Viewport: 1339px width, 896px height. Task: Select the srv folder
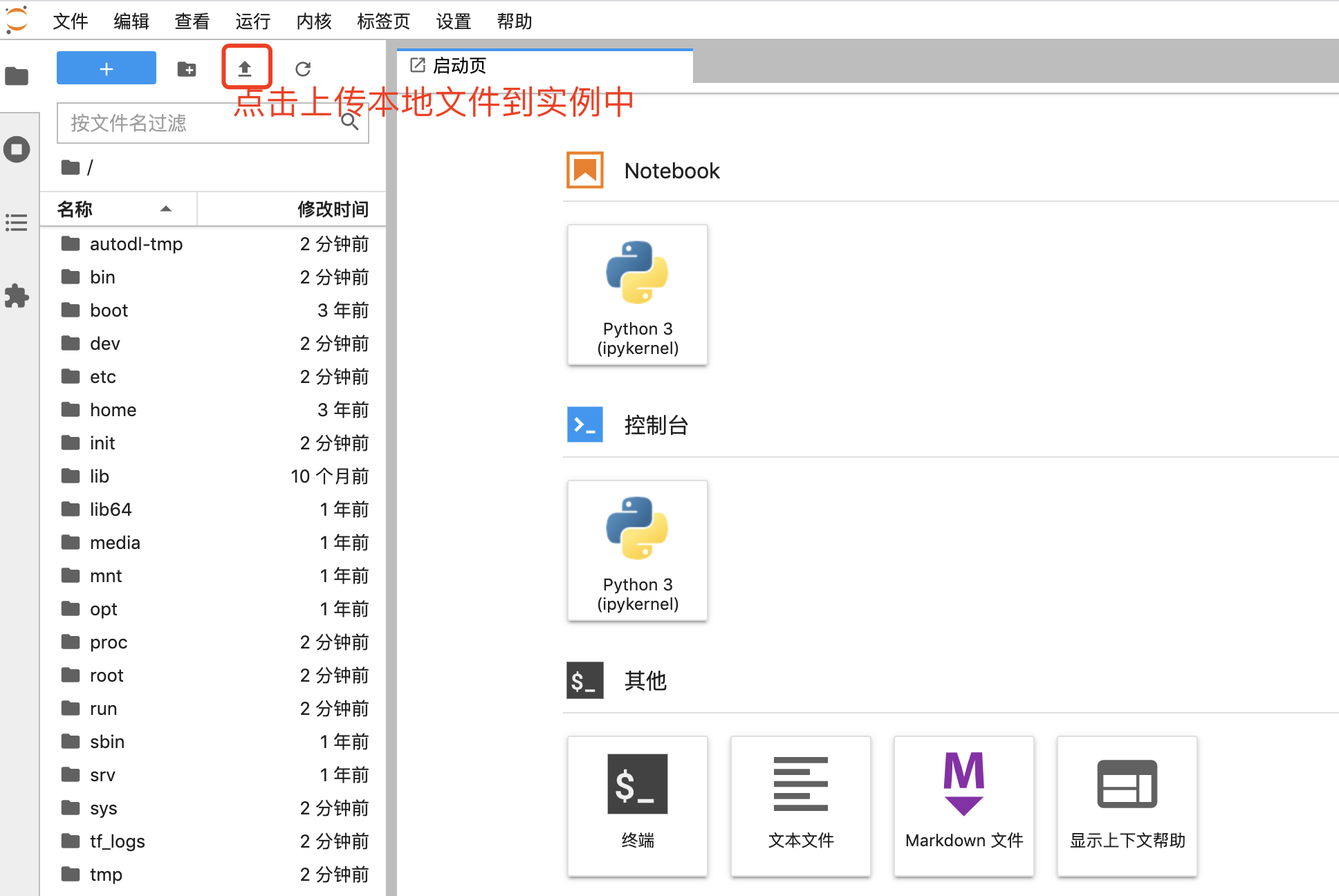coord(213,775)
